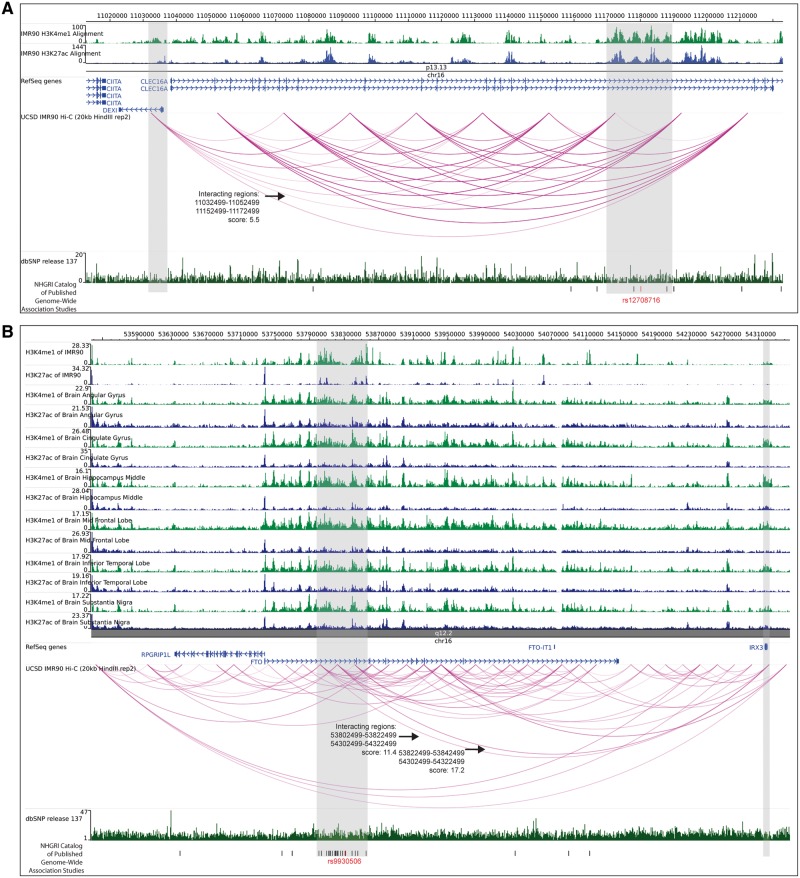
Task: Click the score: 5.5 annotation
Action: 244,220
